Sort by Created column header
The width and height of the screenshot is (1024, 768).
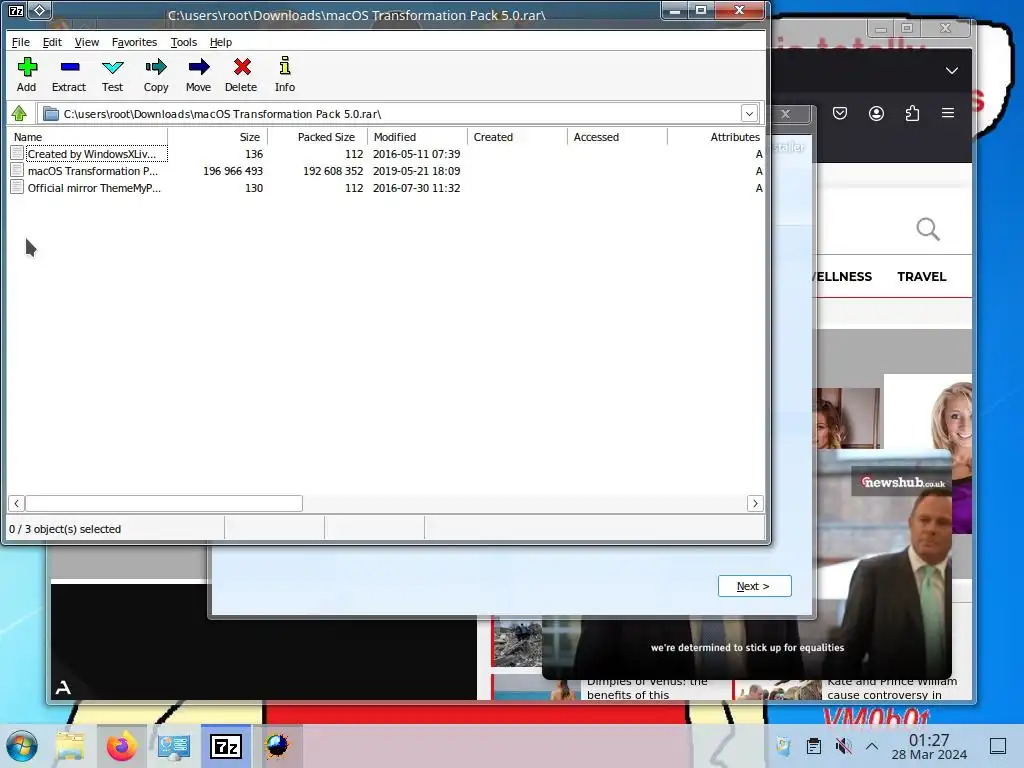[518, 137]
